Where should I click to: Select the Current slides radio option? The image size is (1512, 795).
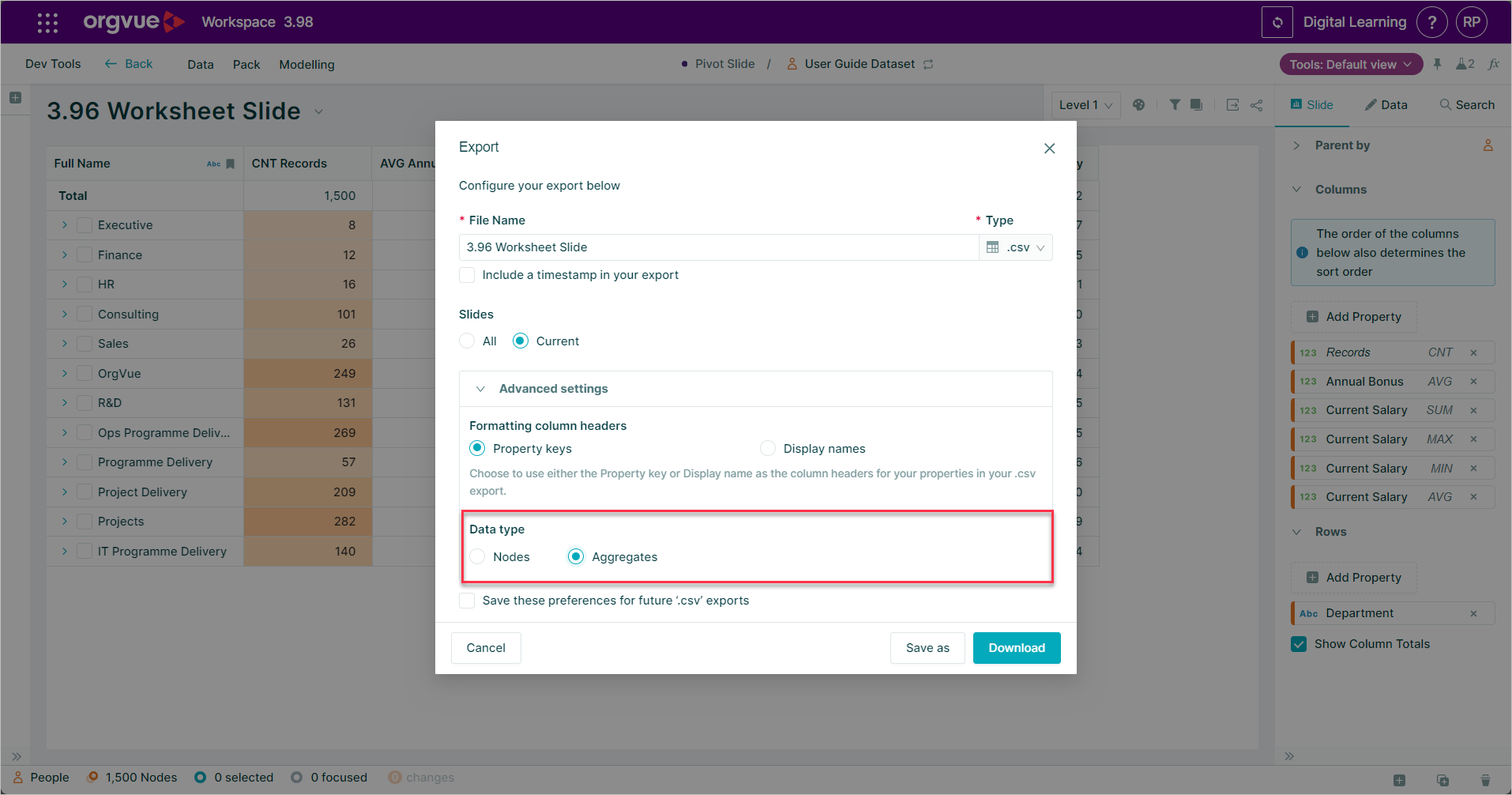(521, 341)
